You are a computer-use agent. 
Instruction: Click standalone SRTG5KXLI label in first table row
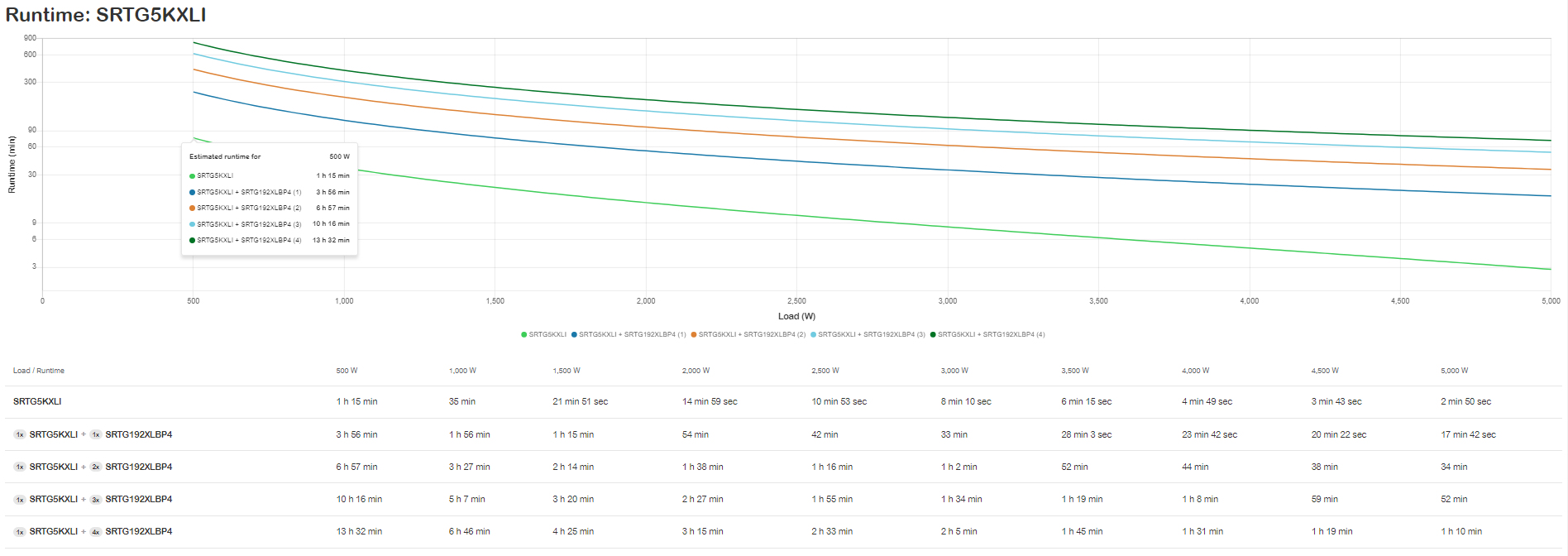pos(37,402)
